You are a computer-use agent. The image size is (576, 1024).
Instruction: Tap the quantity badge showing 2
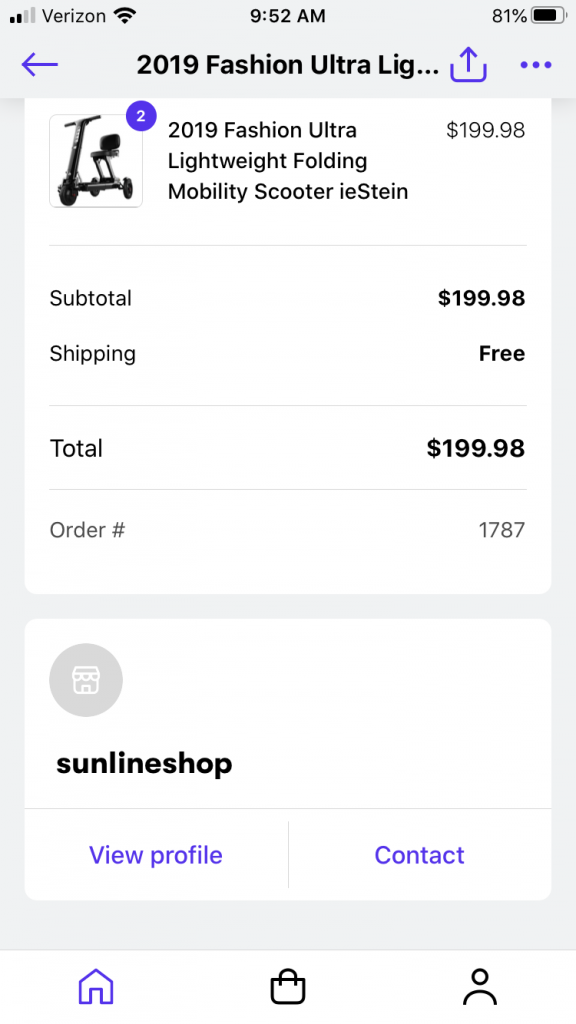[x=140, y=118]
